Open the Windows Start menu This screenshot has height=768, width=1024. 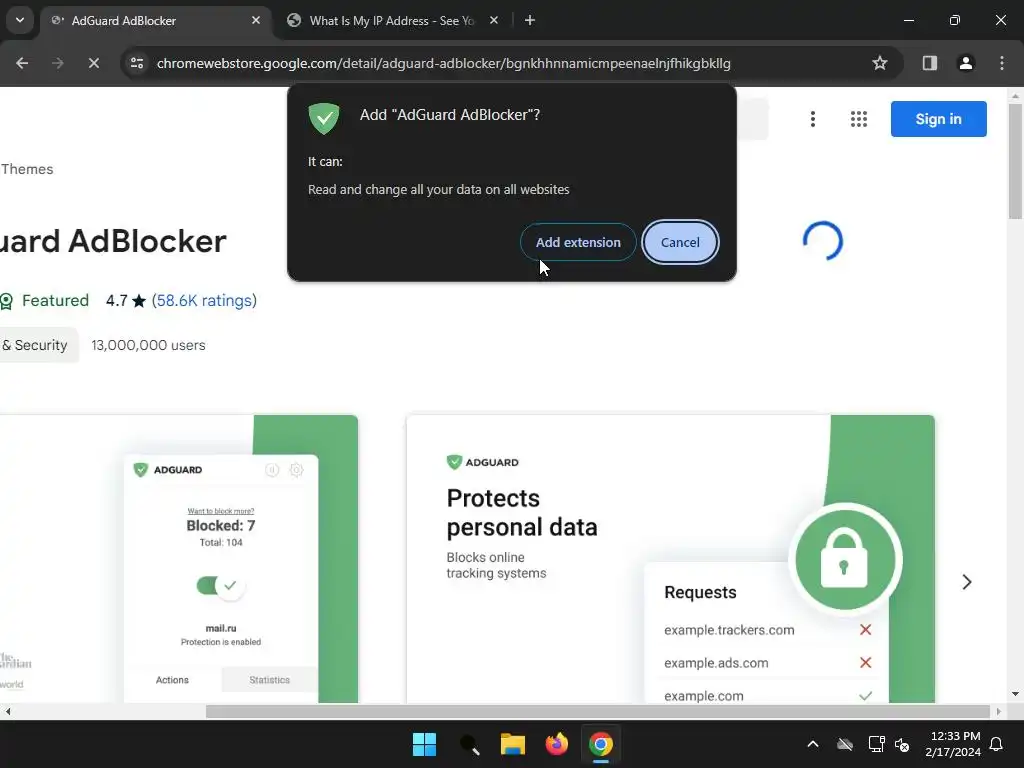point(424,744)
